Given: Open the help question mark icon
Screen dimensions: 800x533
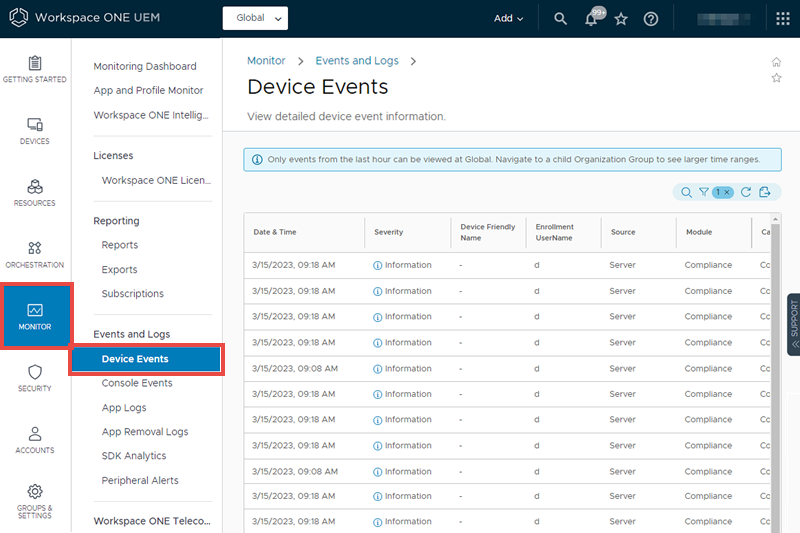Looking at the screenshot, I should [x=651, y=19].
